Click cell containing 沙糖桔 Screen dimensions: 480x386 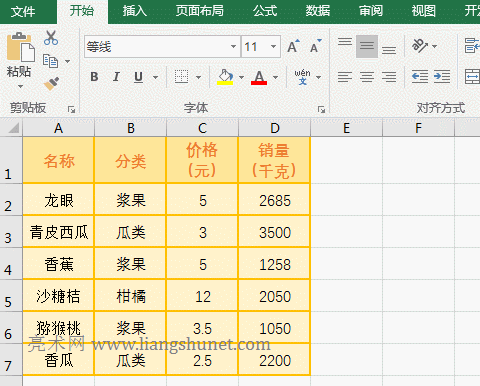click(x=58, y=296)
